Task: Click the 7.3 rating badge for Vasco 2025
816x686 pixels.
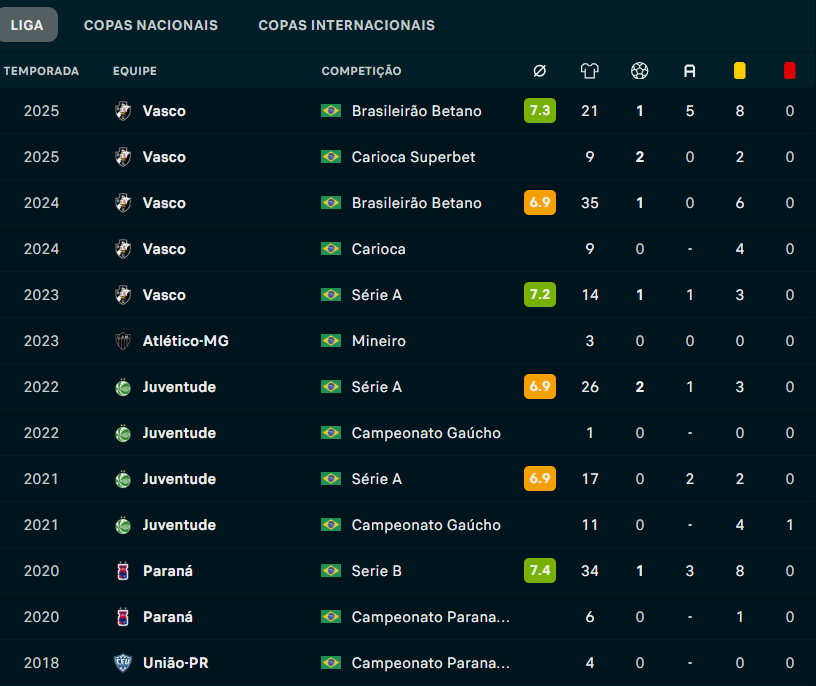Action: [x=540, y=111]
